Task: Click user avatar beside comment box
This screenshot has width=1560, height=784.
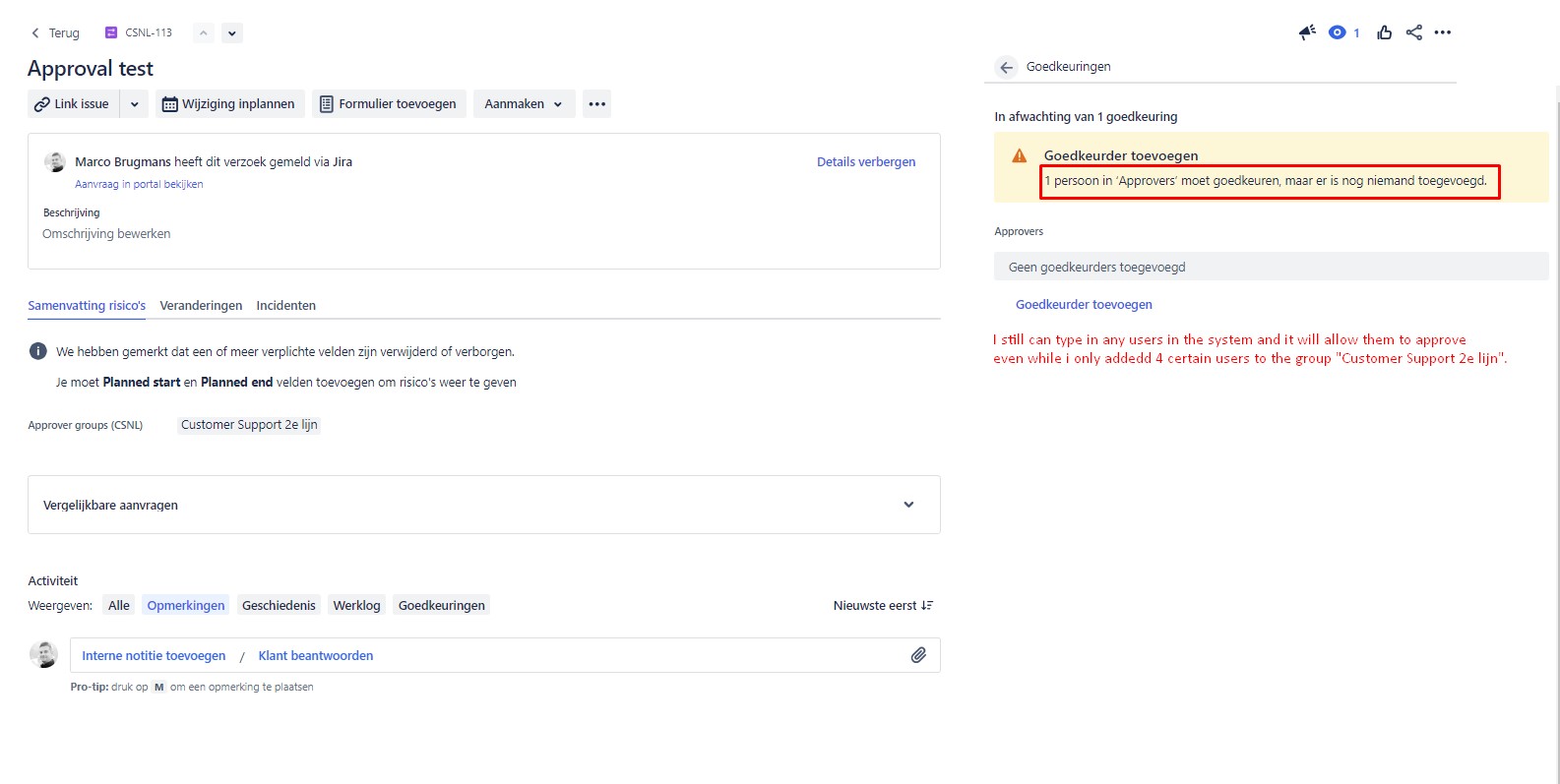Action: pos(43,654)
